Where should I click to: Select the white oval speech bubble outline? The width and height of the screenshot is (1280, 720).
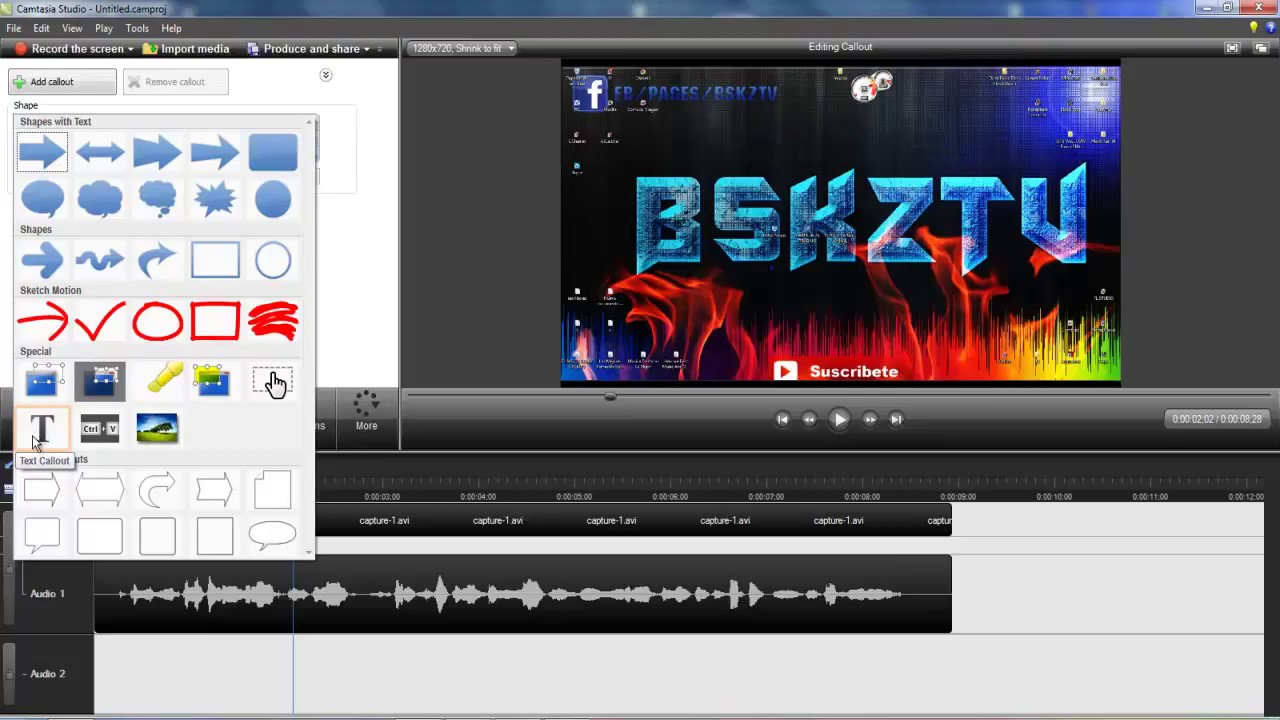click(272, 536)
